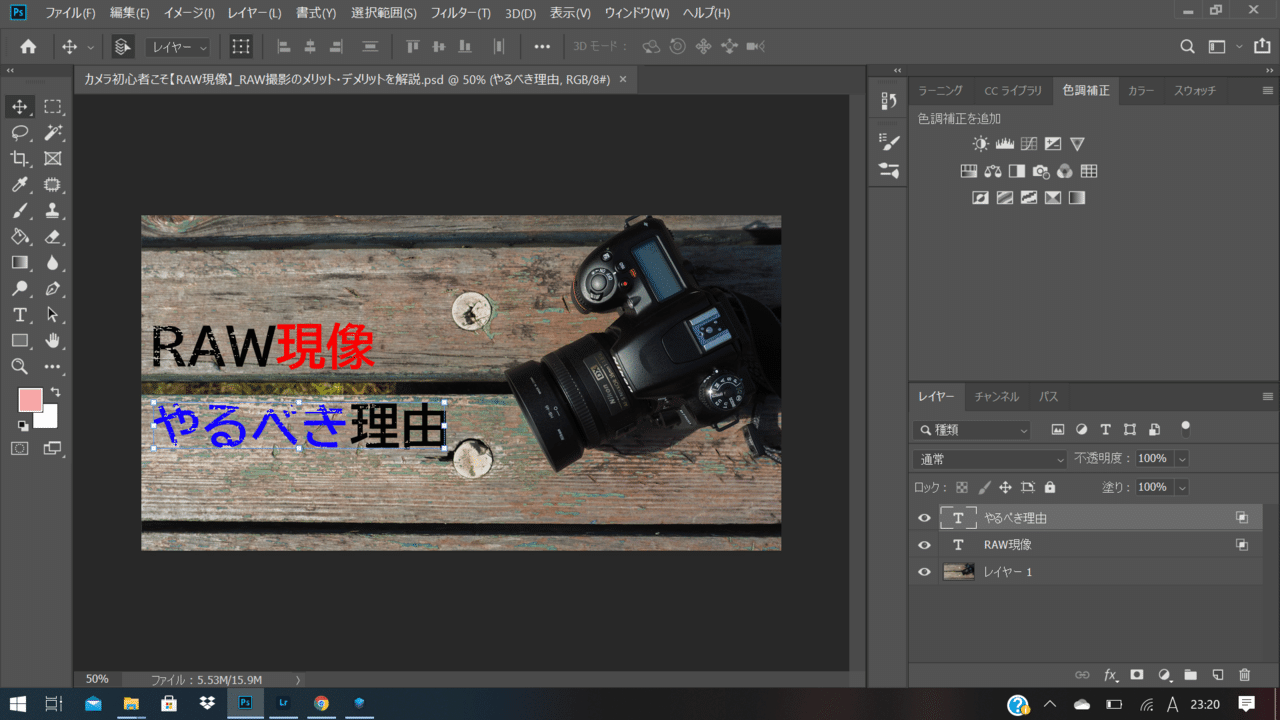Select the Zoom tool in the toolbox
This screenshot has height=720, width=1280.
point(19,367)
